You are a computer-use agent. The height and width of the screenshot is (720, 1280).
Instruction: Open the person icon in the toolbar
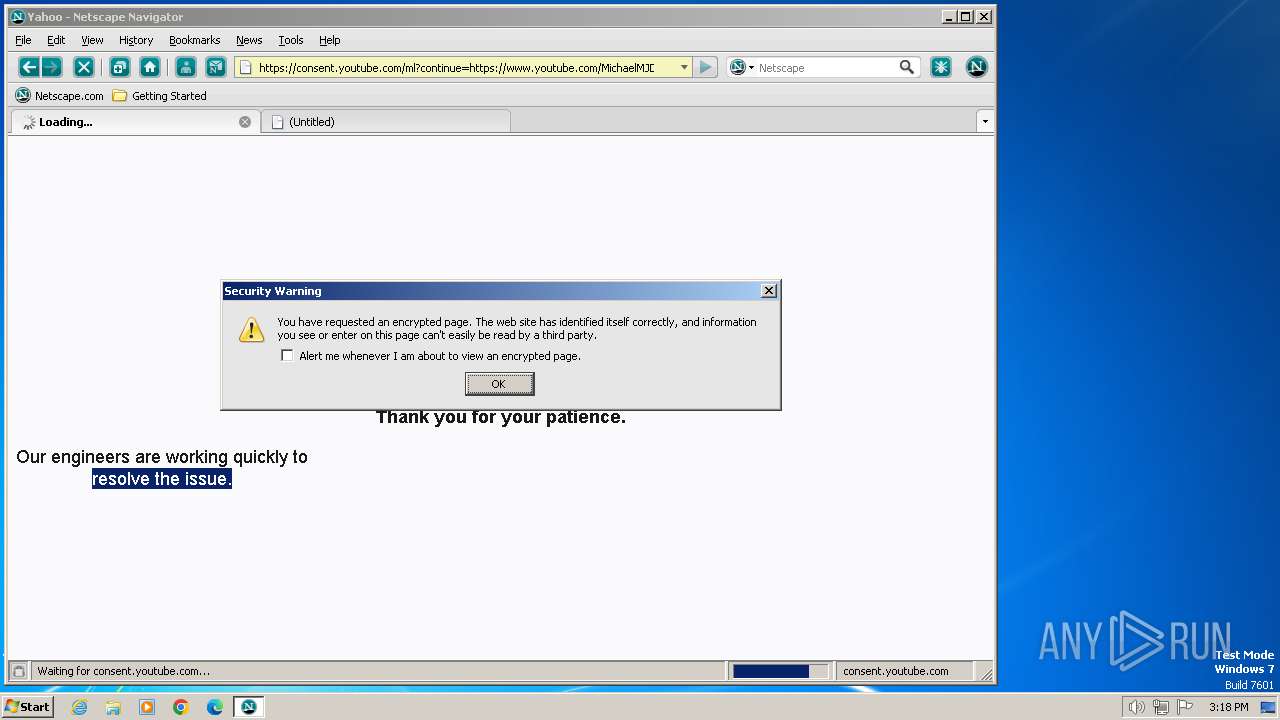pos(185,67)
